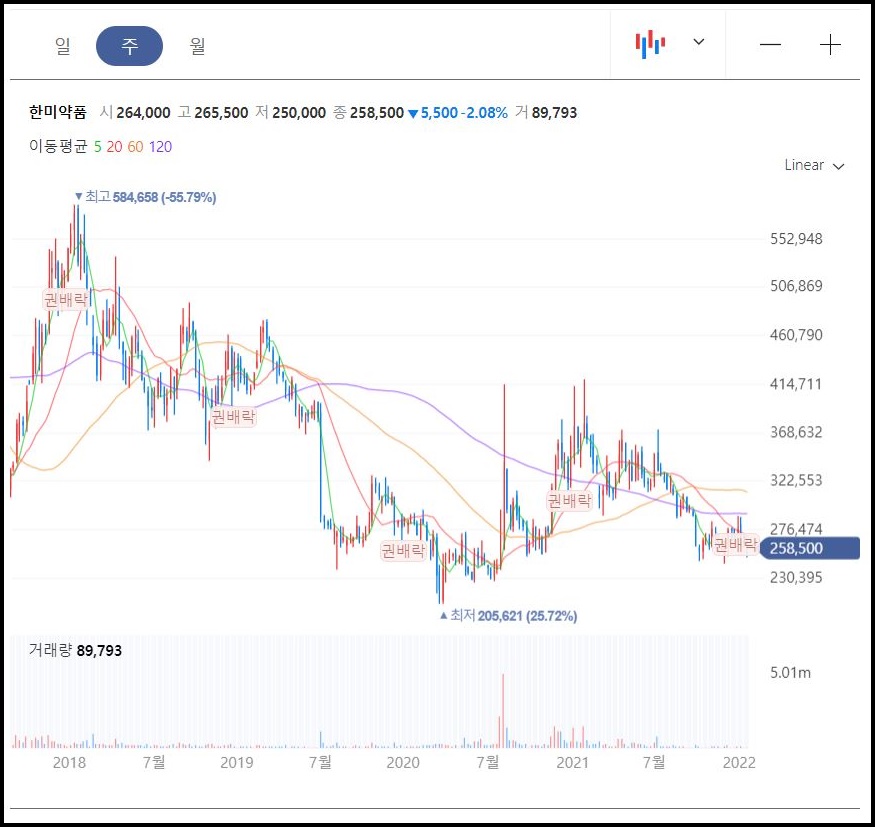Click the candlestick chart type icon
The image size is (875, 827).
click(x=650, y=45)
